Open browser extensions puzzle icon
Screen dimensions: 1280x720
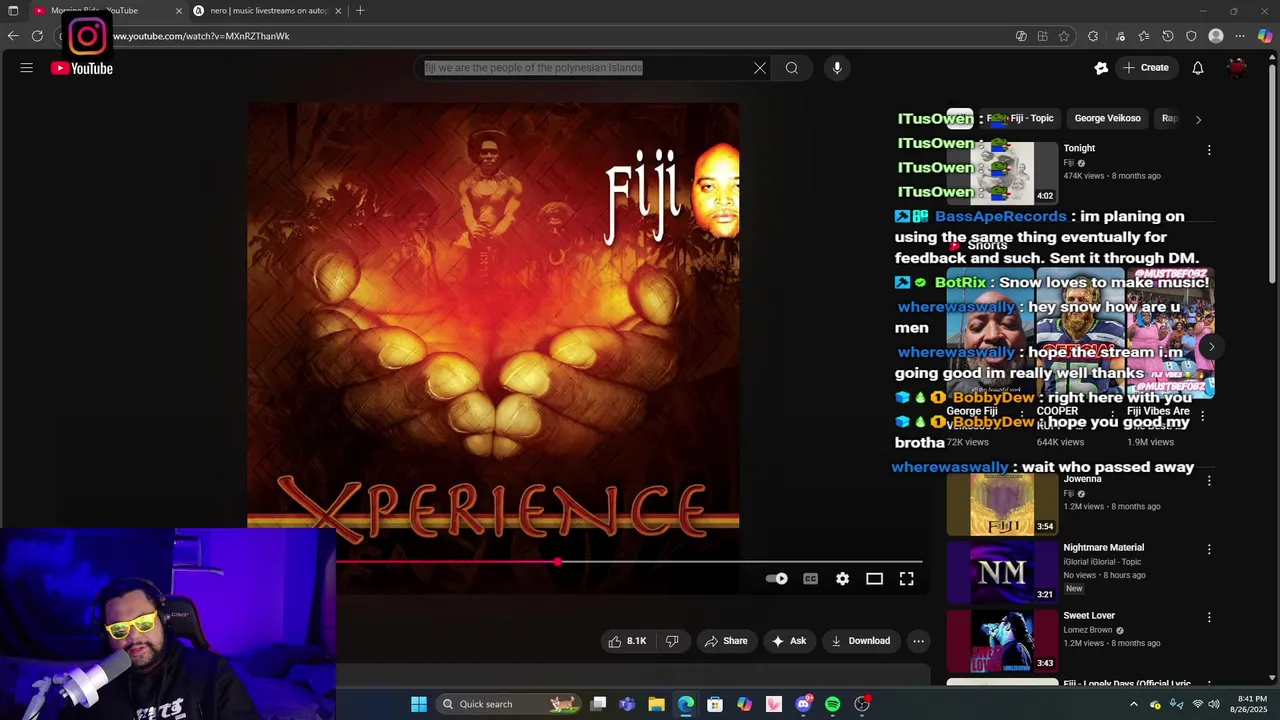1093,36
